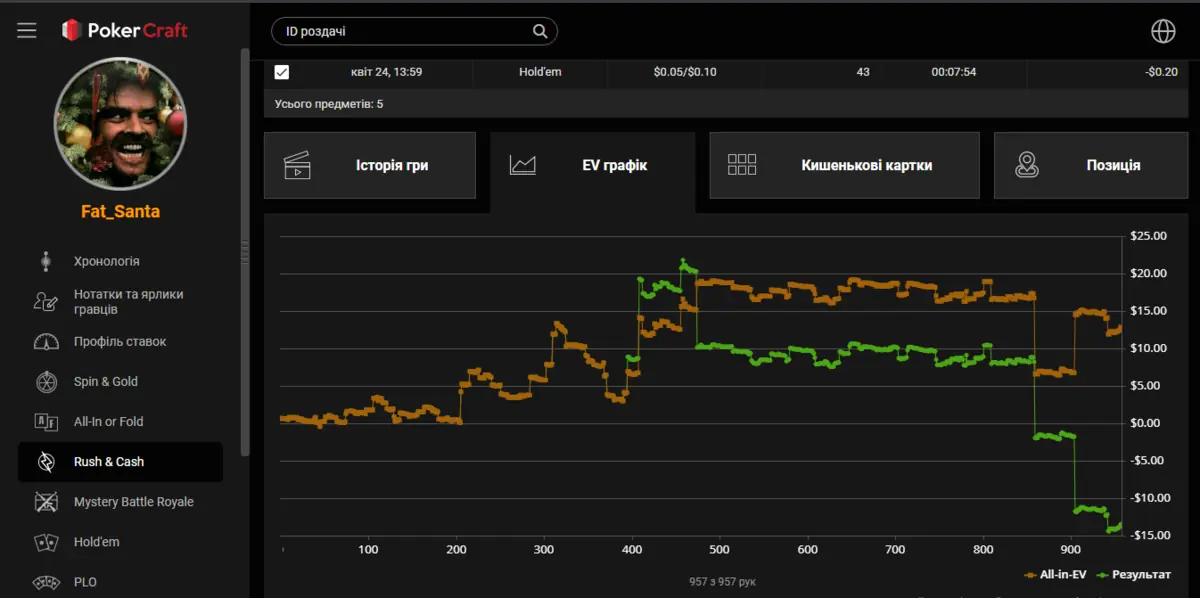Click the search magnifier icon
Screen dimensions: 1200x598
540,31
